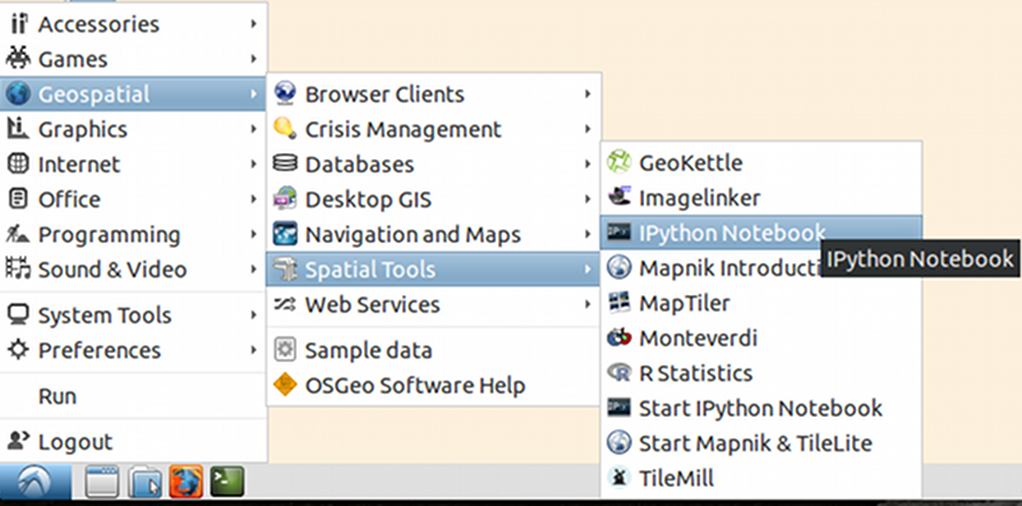Expand the Accessories submenu arrow

point(255,24)
